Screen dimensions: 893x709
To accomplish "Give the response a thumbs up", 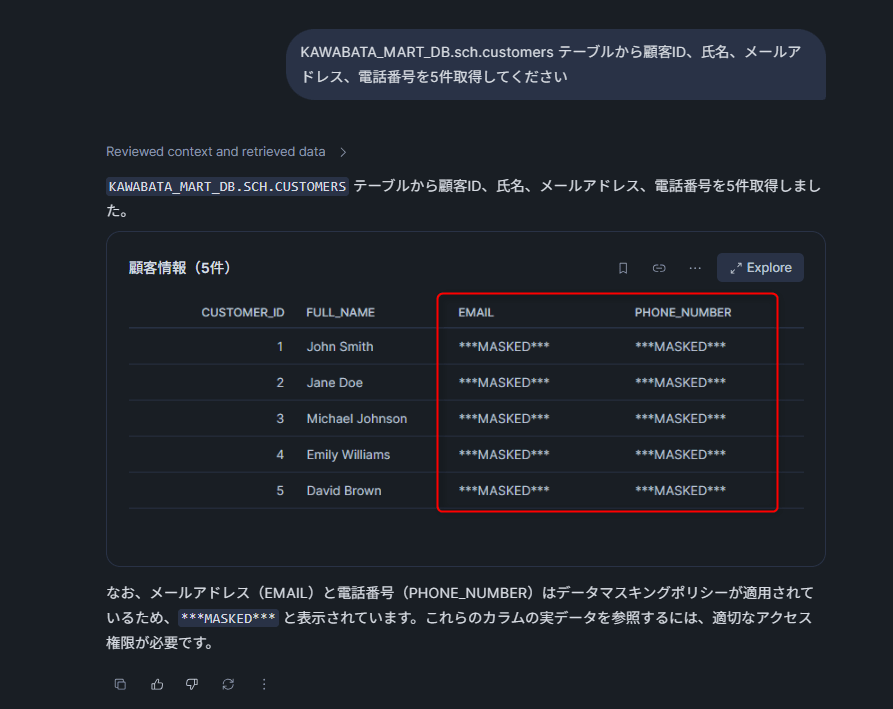I will (x=157, y=684).
